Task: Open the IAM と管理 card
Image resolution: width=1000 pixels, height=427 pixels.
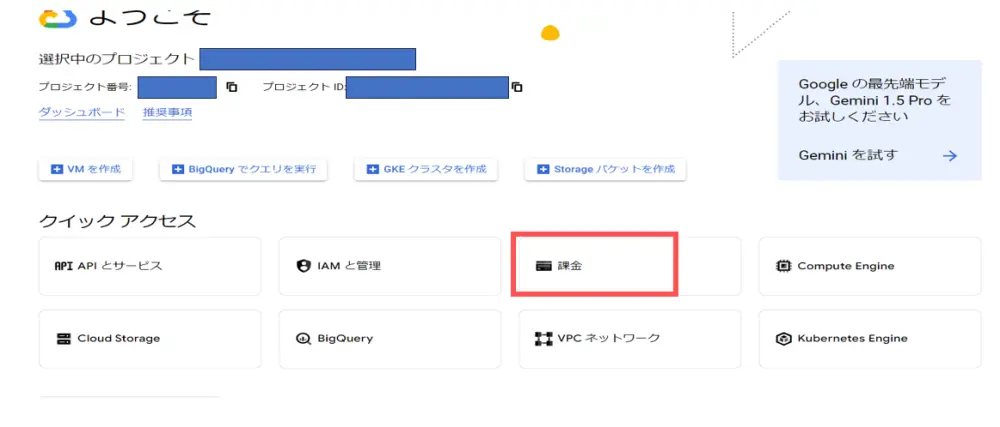Action: point(390,266)
